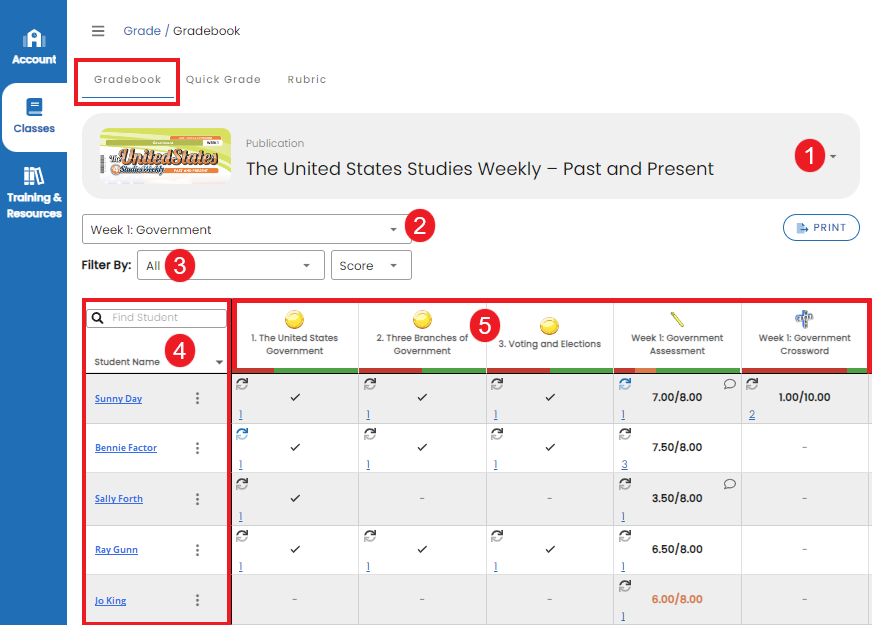872x625 pixels.
Task: Reset Sally Forth's United States Government article
Action: tap(242, 484)
